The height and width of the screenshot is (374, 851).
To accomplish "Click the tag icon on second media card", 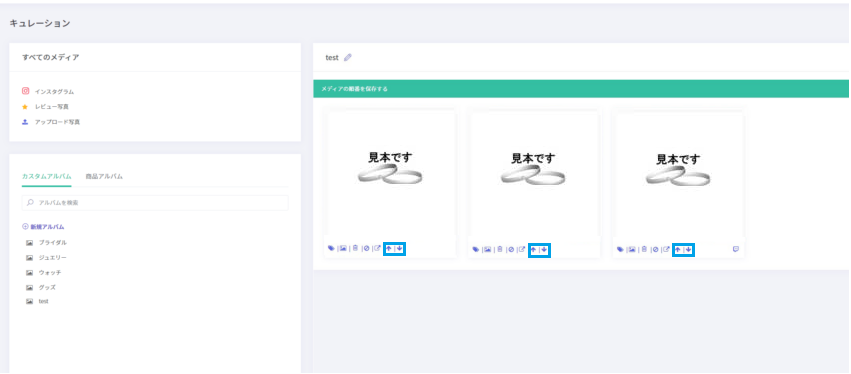I will (x=475, y=250).
